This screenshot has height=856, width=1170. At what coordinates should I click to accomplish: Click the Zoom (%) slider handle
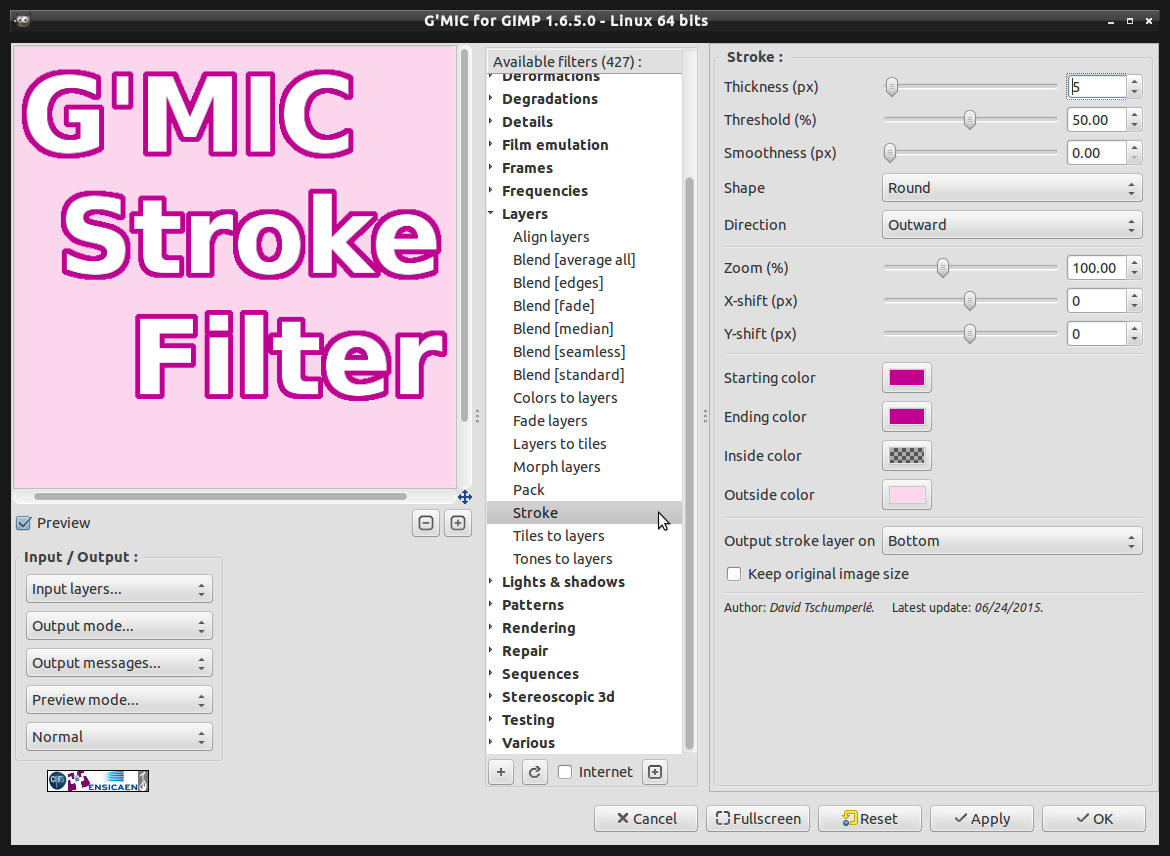(943, 268)
